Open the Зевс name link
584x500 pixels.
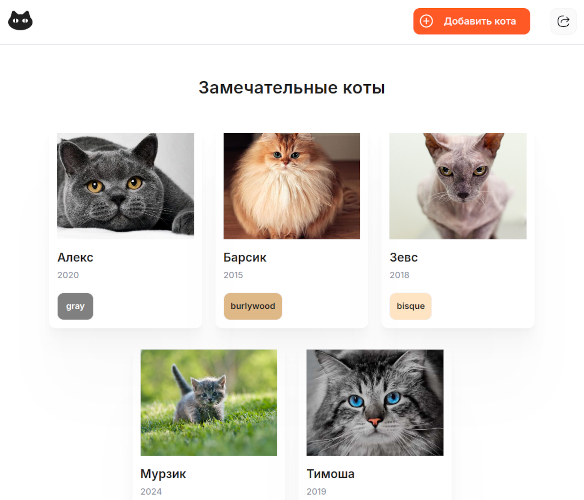pos(403,257)
